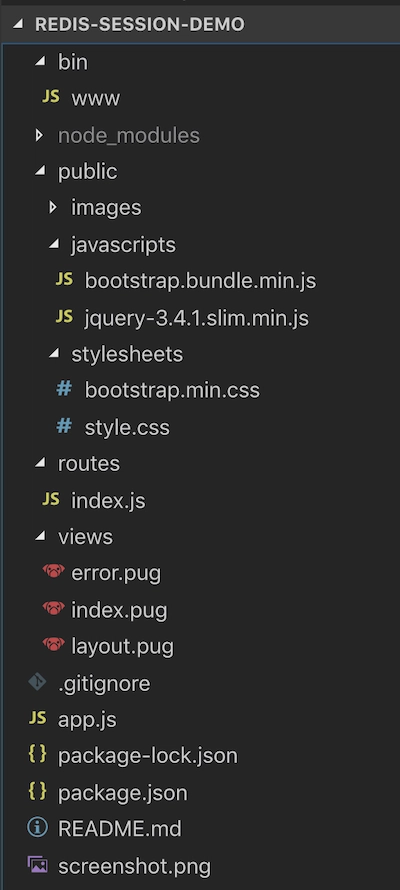The height and width of the screenshot is (890, 400).
Task: Click the hash icon next to style.css
Action: pos(64,426)
